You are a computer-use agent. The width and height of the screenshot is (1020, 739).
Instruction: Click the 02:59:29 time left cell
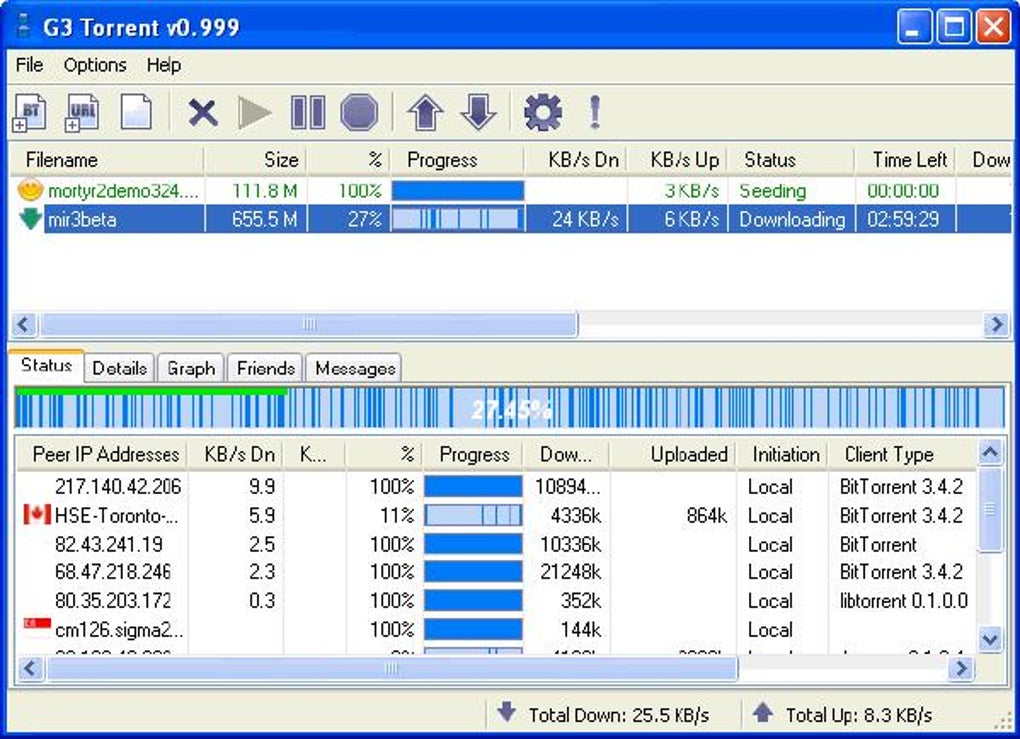[903, 219]
